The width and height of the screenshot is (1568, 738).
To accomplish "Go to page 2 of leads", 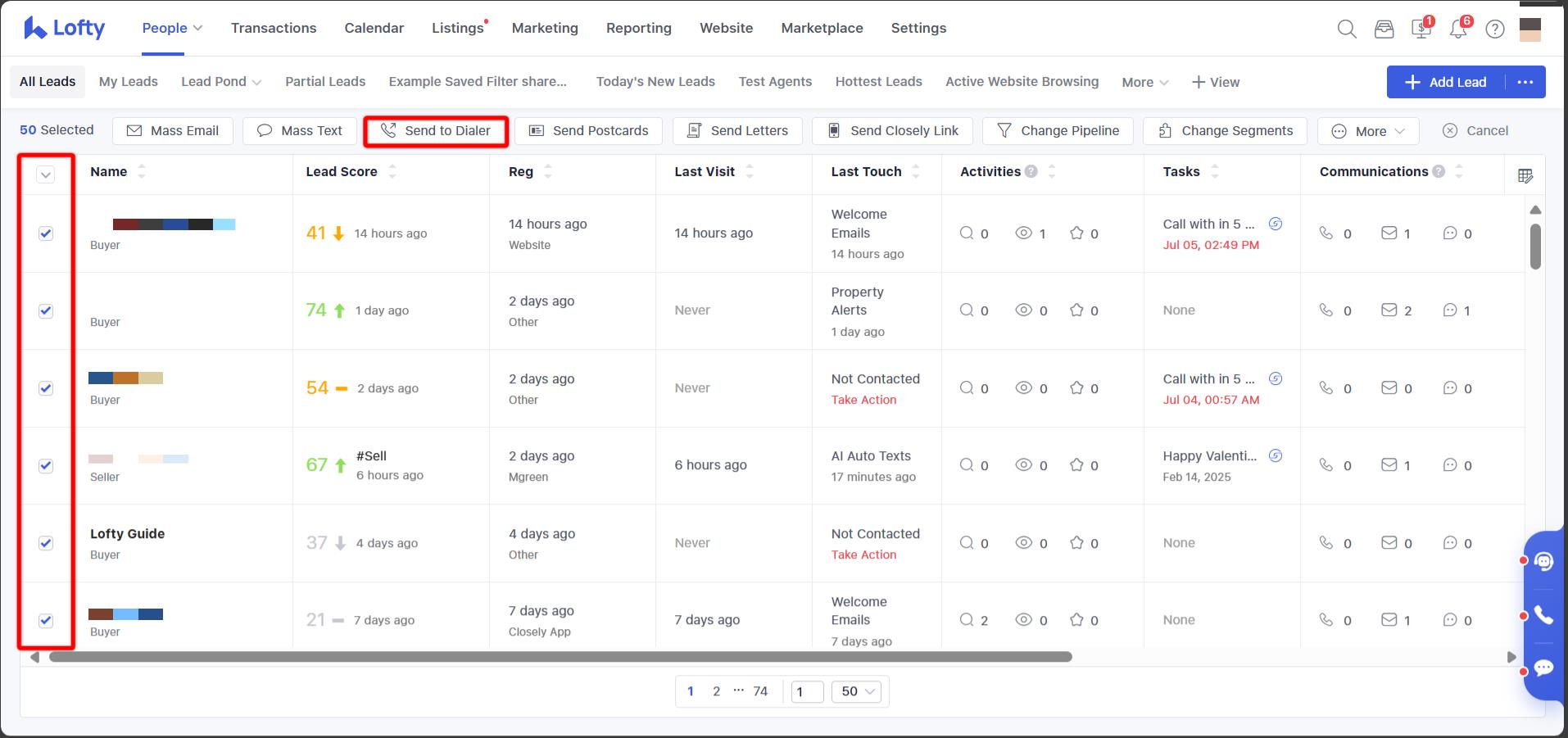I will point(716,690).
